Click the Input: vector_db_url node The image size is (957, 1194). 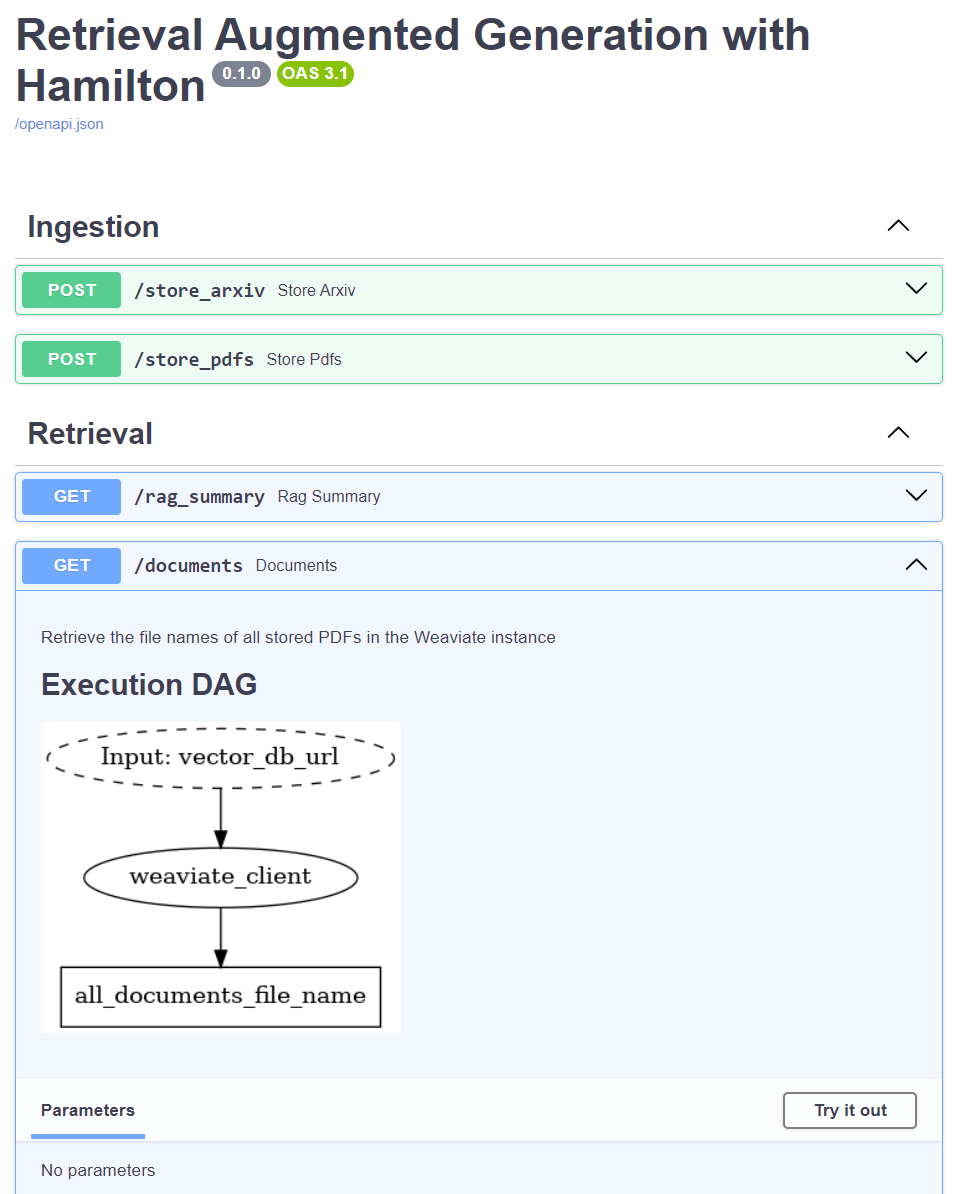pyautogui.click(x=220, y=757)
